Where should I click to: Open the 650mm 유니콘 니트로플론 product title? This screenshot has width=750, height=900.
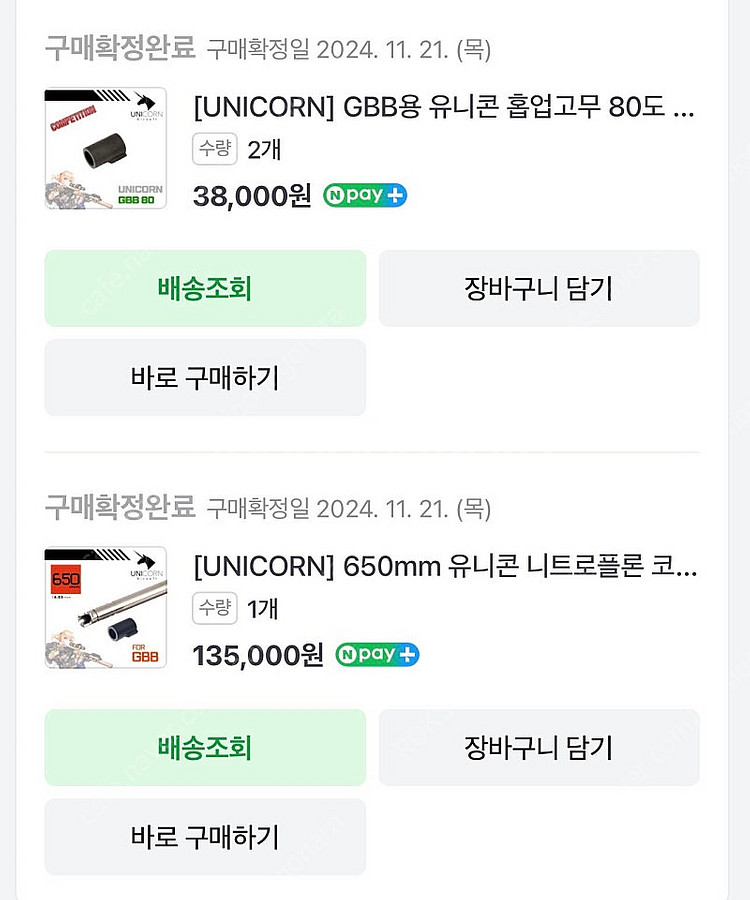[x=445, y=567]
